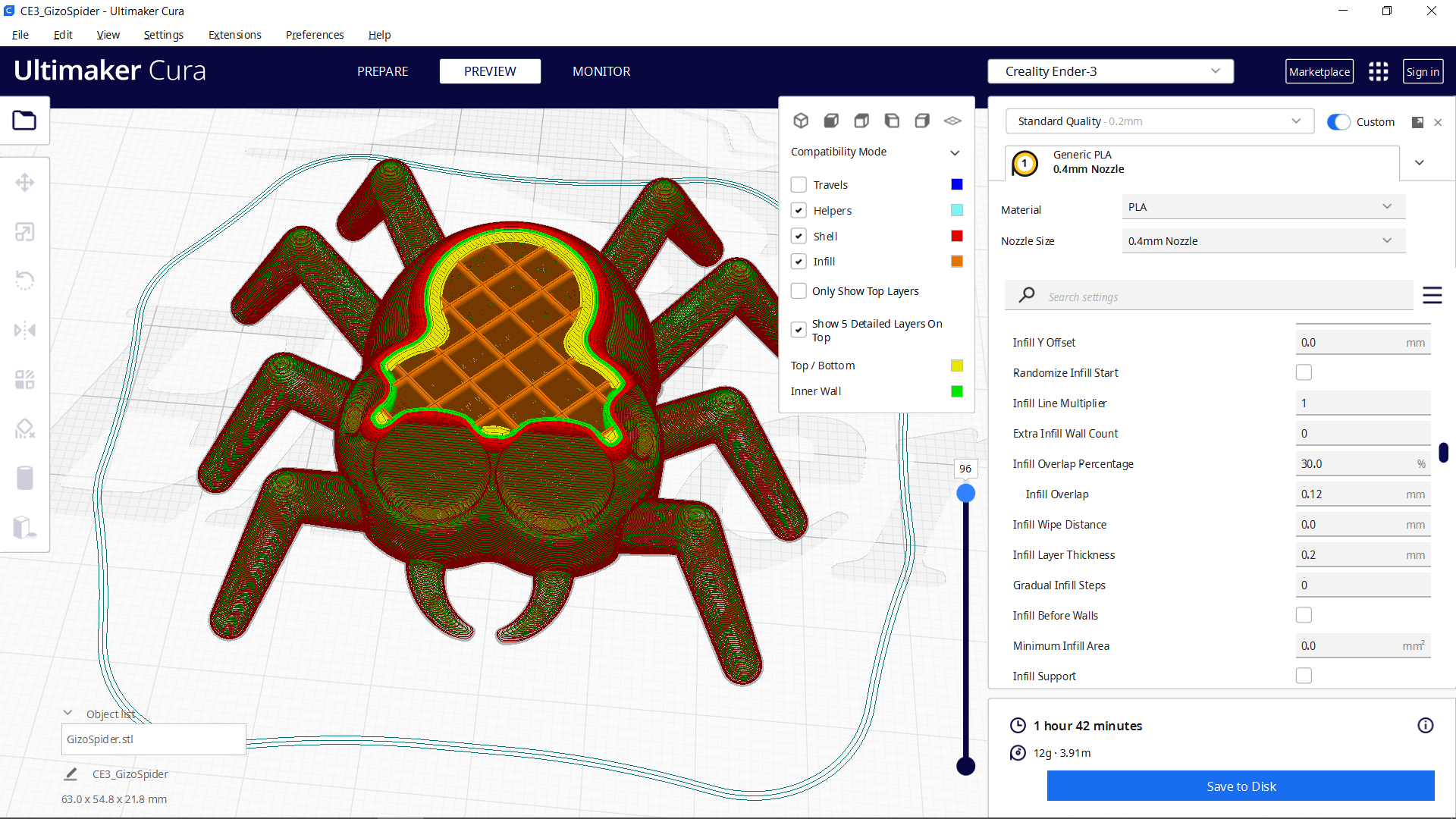Click the right side view camera icon

[922, 121]
